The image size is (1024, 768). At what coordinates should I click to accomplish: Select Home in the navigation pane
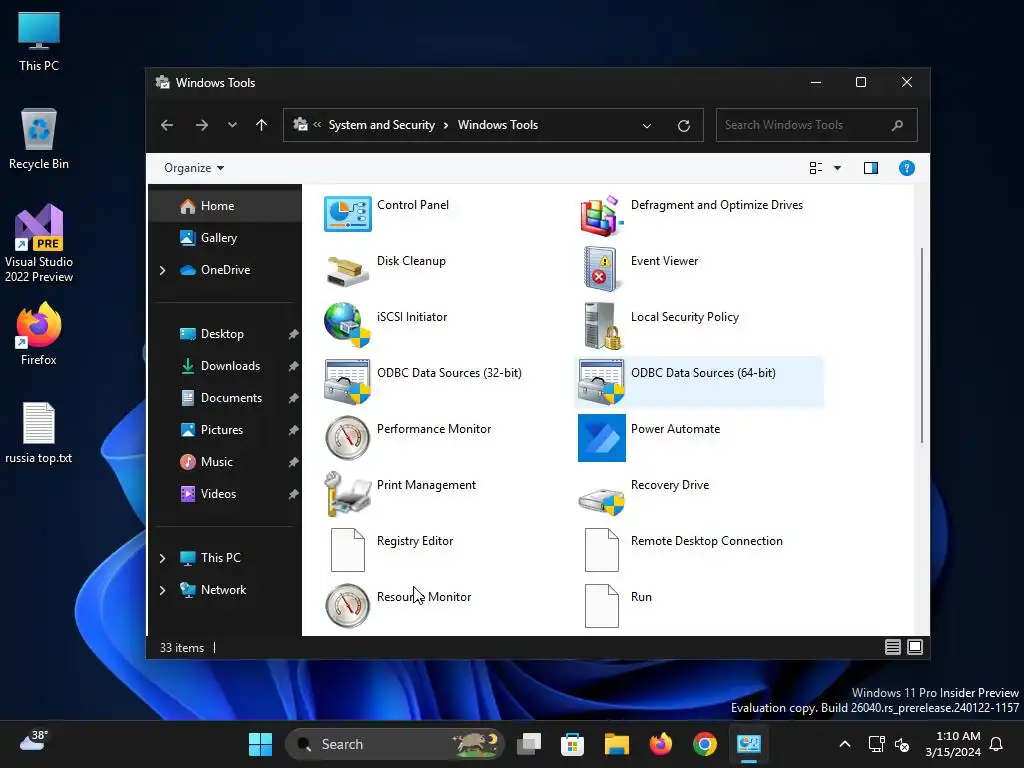[225, 206]
